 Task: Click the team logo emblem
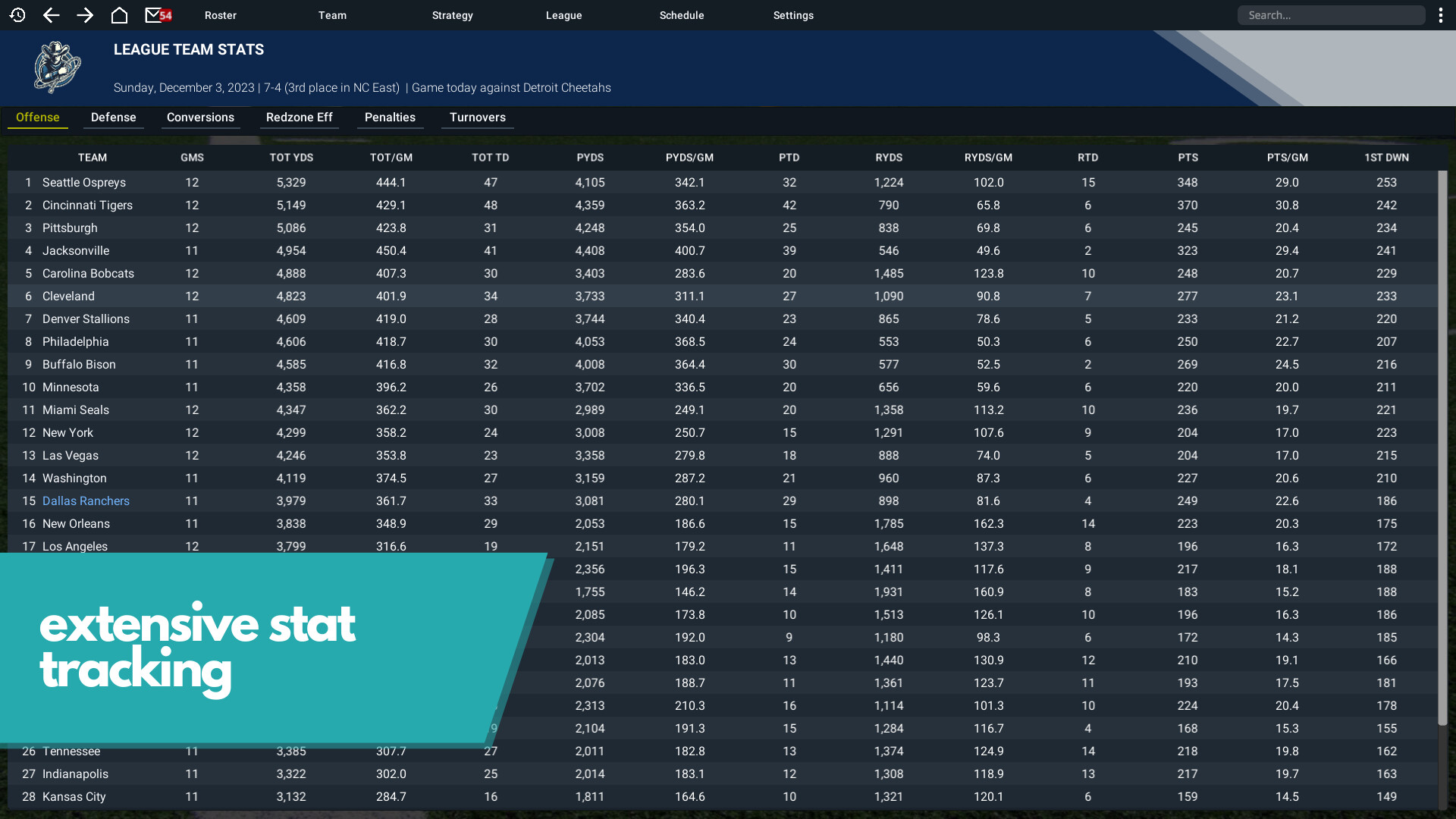tap(58, 67)
